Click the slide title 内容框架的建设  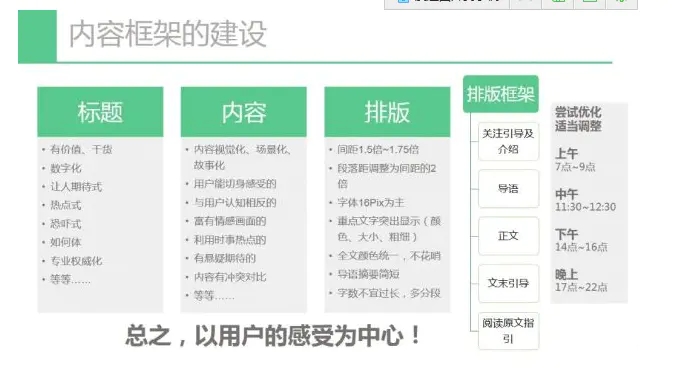pyautogui.click(x=167, y=34)
